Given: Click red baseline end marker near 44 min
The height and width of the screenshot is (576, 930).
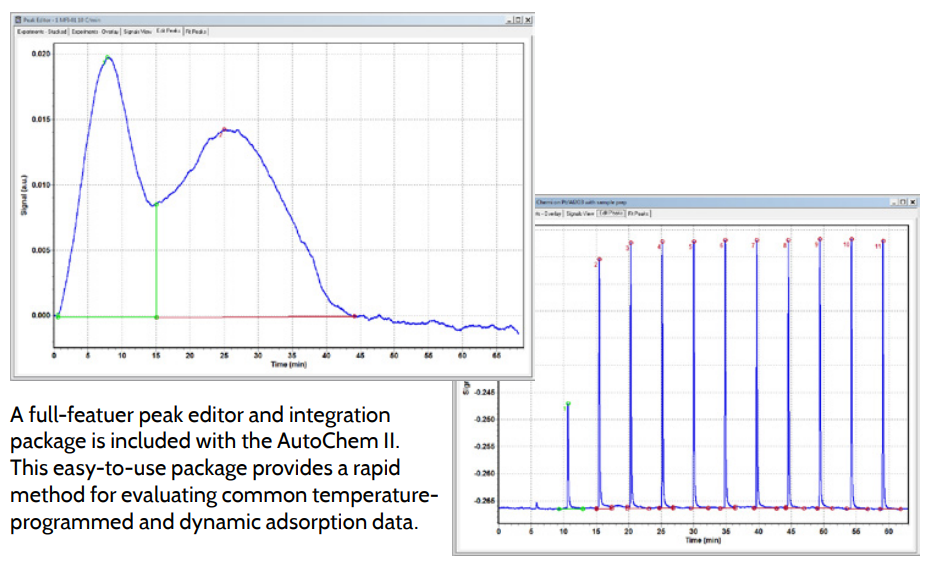Looking at the screenshot, I should [355, 316].
